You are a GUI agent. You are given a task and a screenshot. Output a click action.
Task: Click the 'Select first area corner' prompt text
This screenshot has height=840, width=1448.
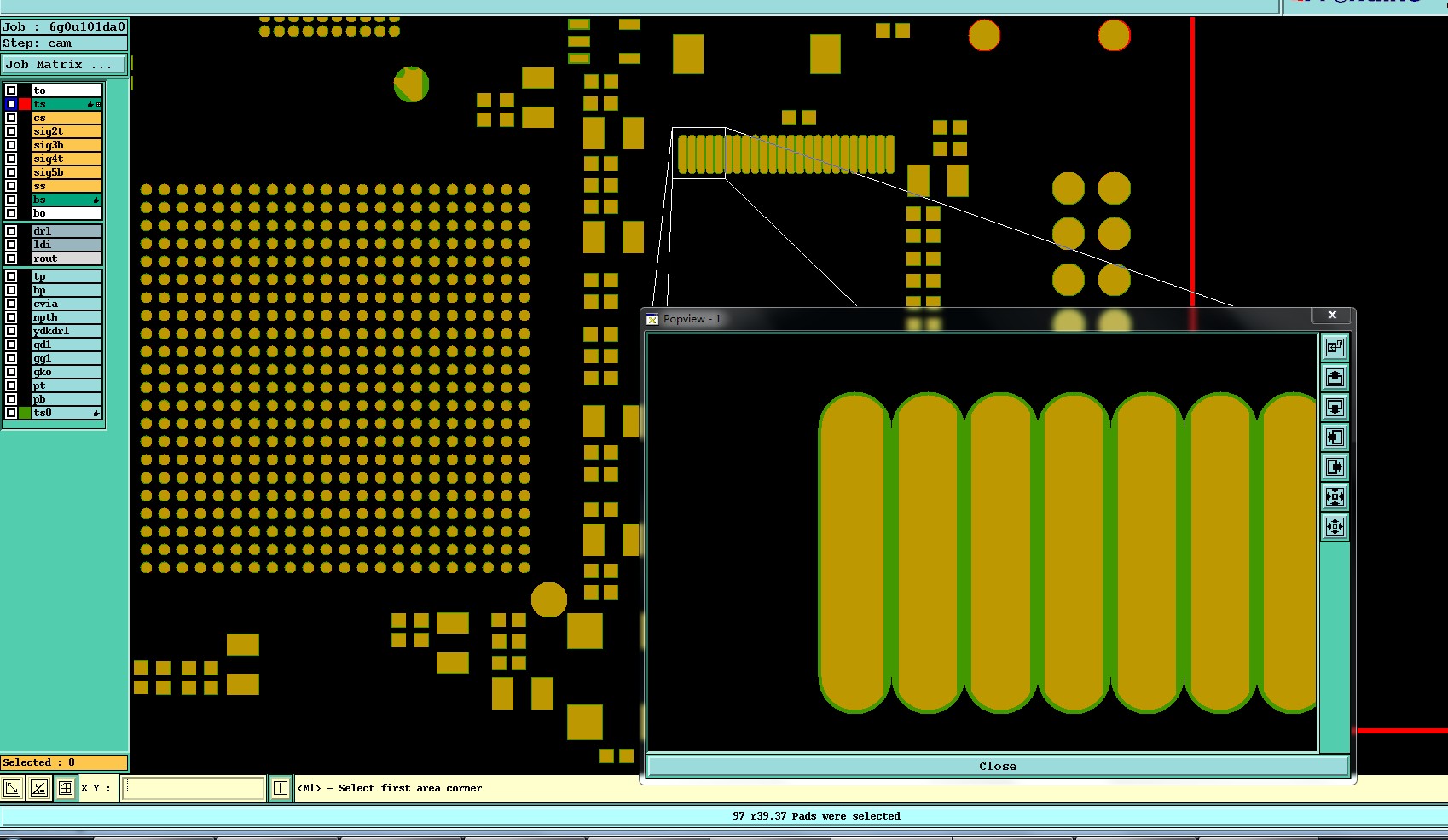tap(410, 788)
